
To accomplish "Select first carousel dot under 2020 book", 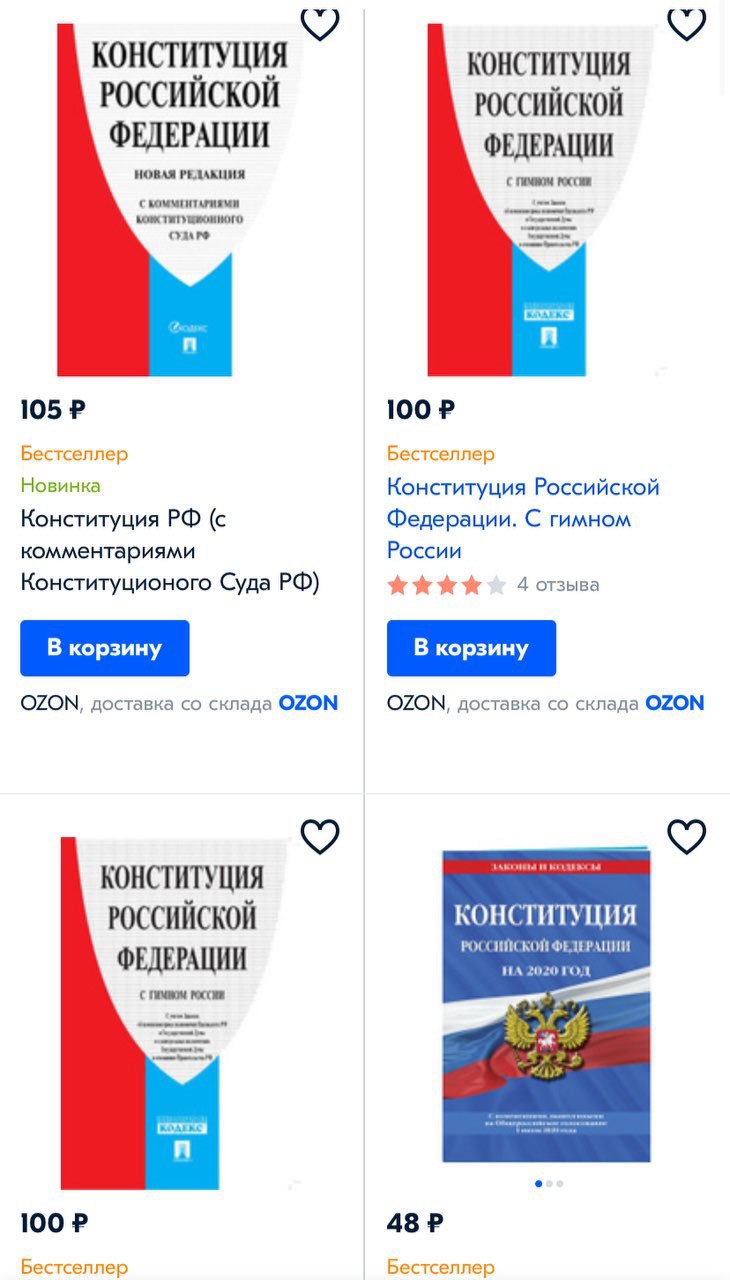I will [539, 1184].
